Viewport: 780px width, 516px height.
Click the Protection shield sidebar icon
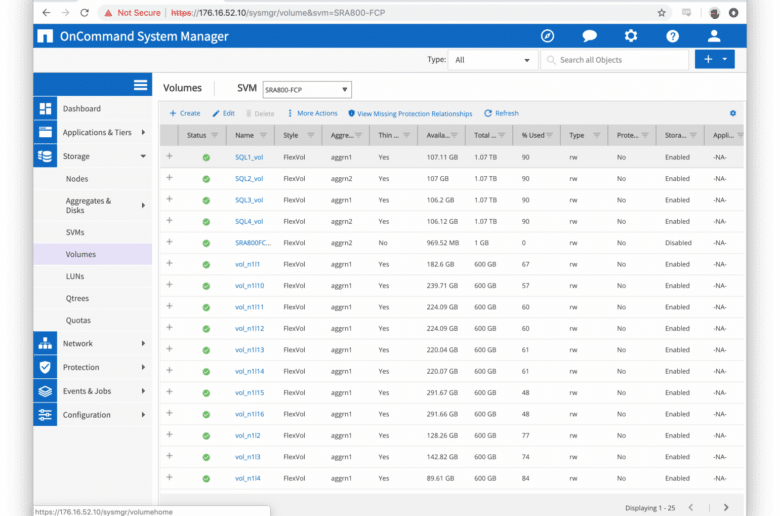click(45, 367)
